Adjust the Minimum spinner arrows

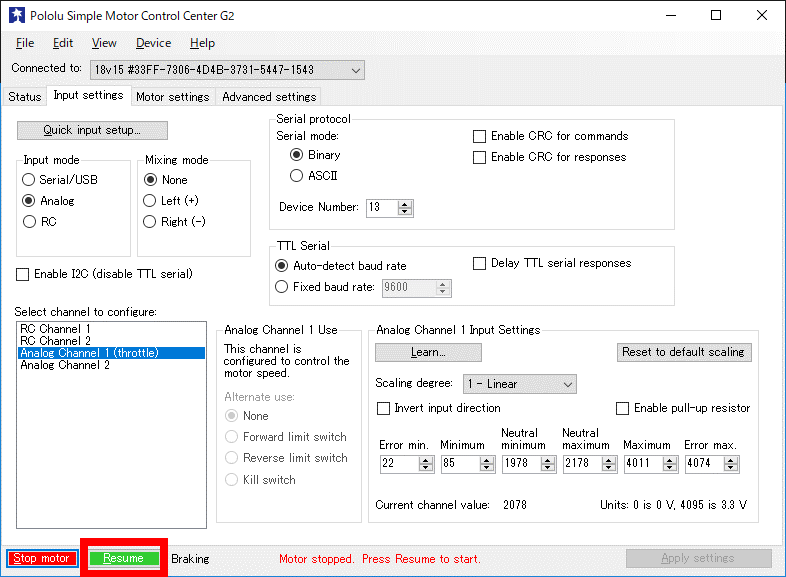(487, 464)
